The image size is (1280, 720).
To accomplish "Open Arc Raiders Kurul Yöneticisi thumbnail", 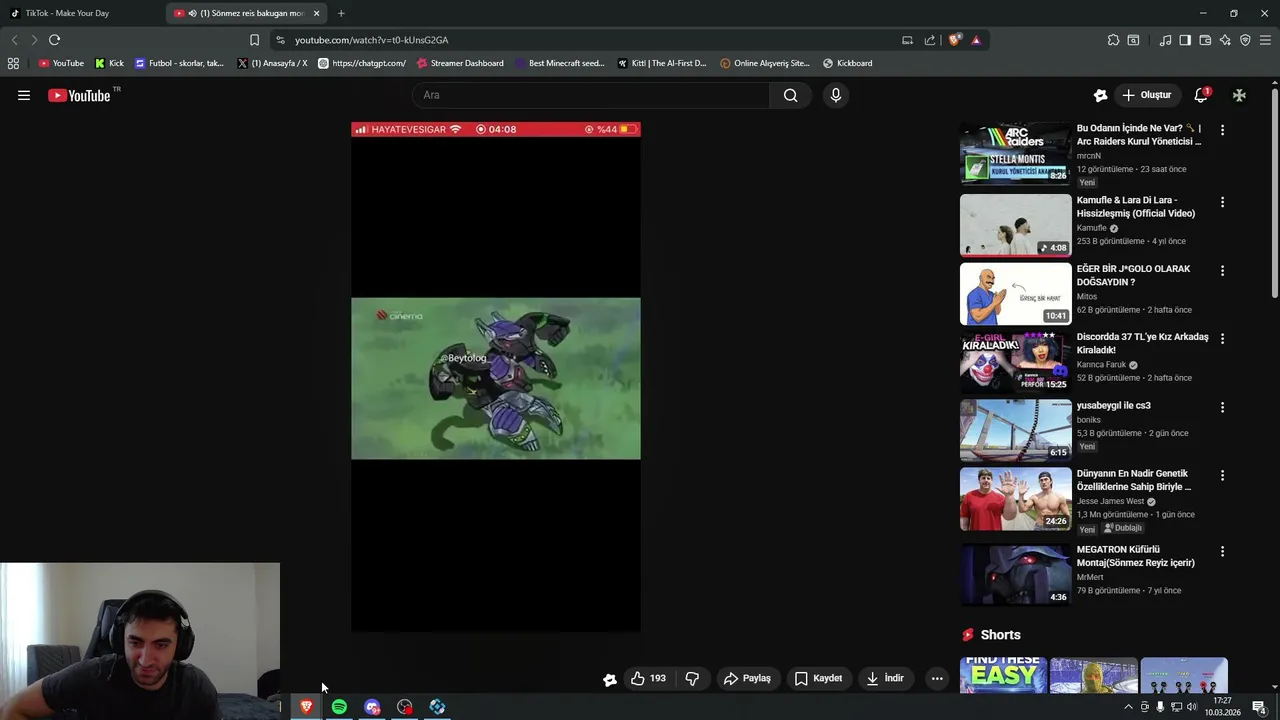I will click(1015, 153).
